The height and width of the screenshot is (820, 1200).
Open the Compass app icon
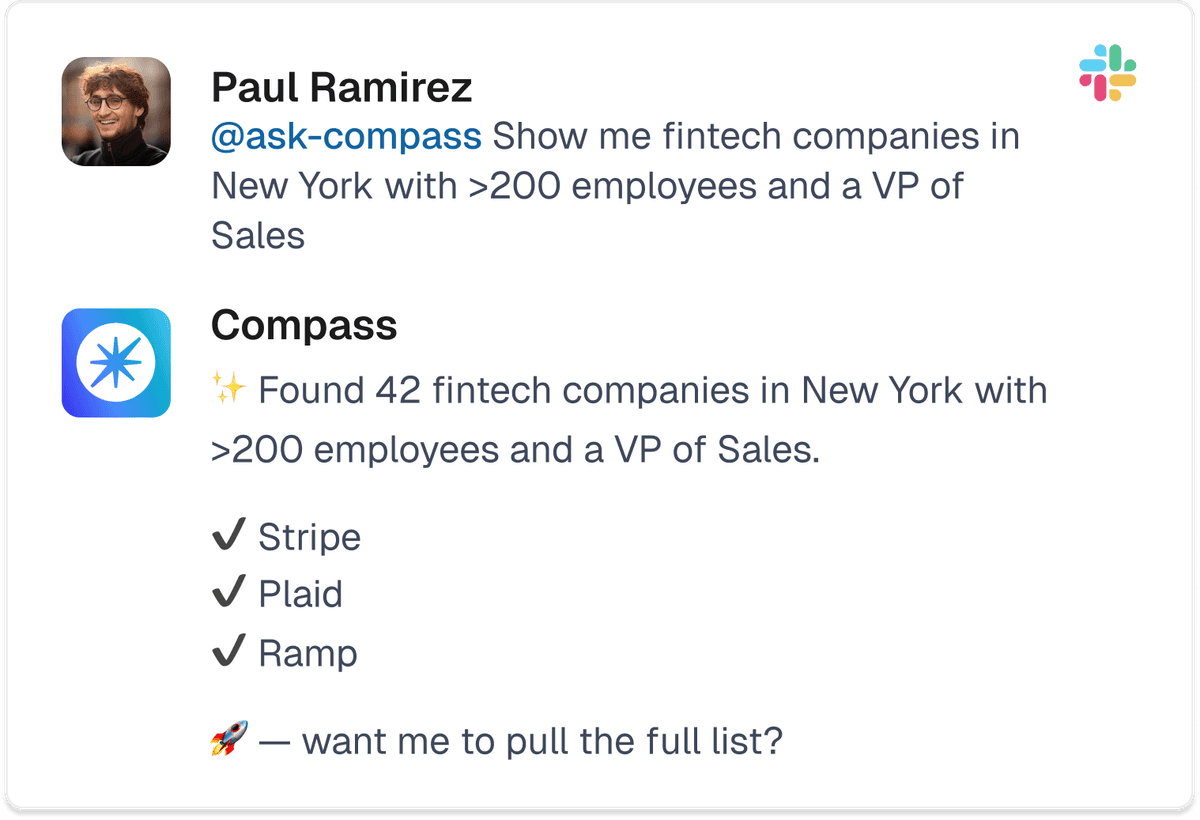pos(116,362)
